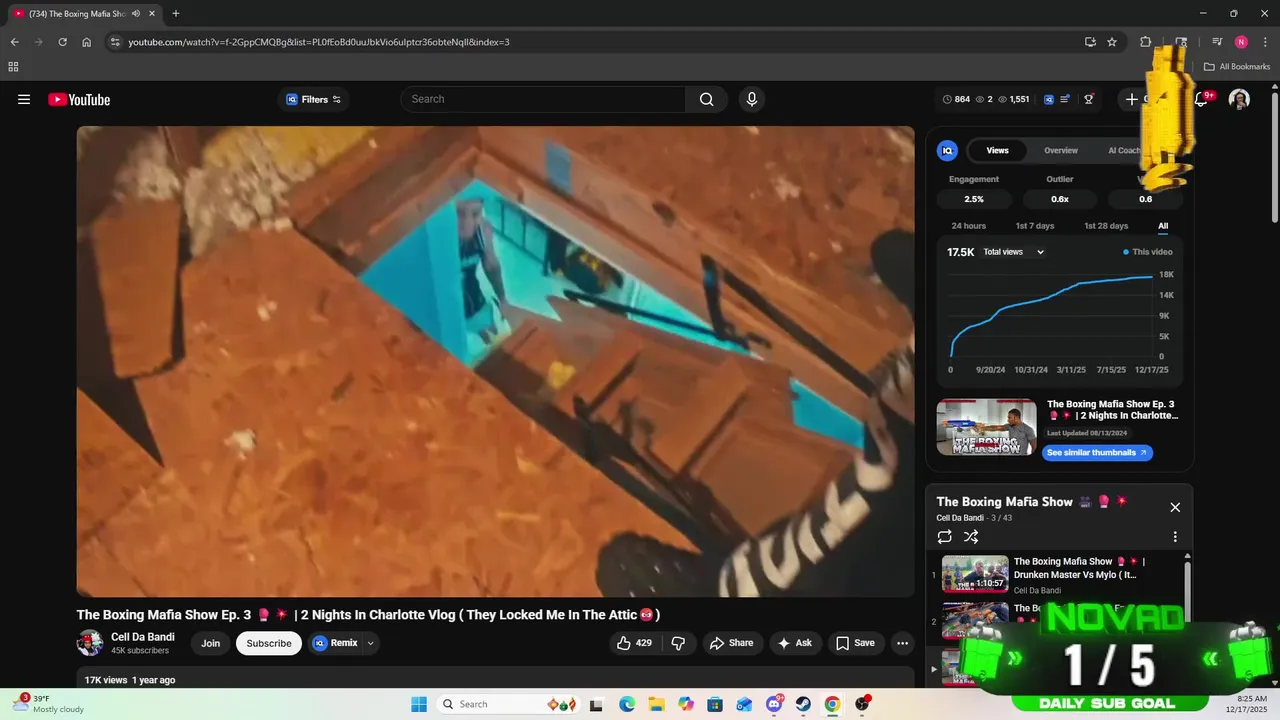
Task: Click the round vidIQ panel logo
Action: (947, 150)
